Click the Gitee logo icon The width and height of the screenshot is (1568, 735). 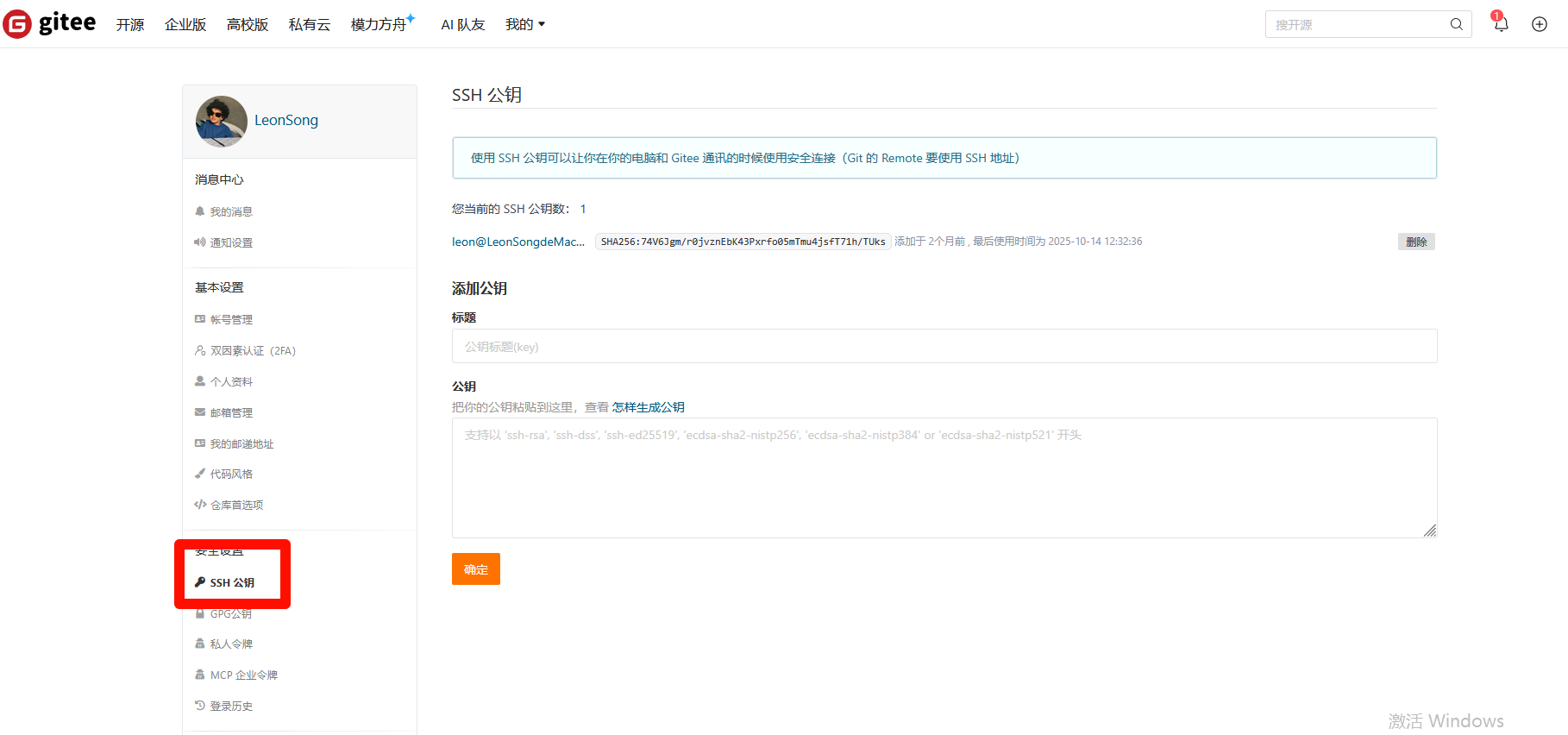click(x=17, y=24)
